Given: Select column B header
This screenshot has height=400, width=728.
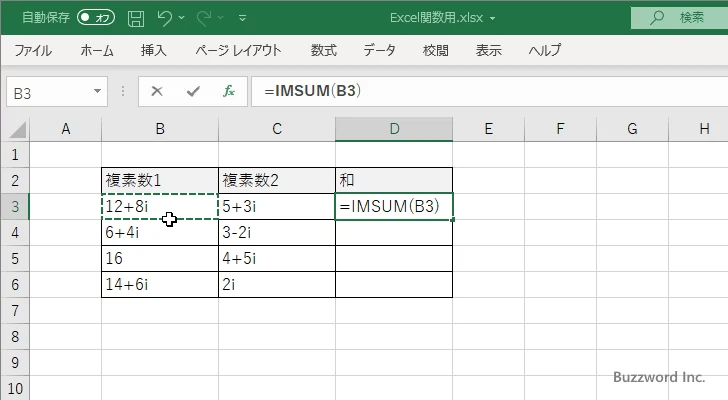Looking at the screenshot, I should [x=160, y=129].
